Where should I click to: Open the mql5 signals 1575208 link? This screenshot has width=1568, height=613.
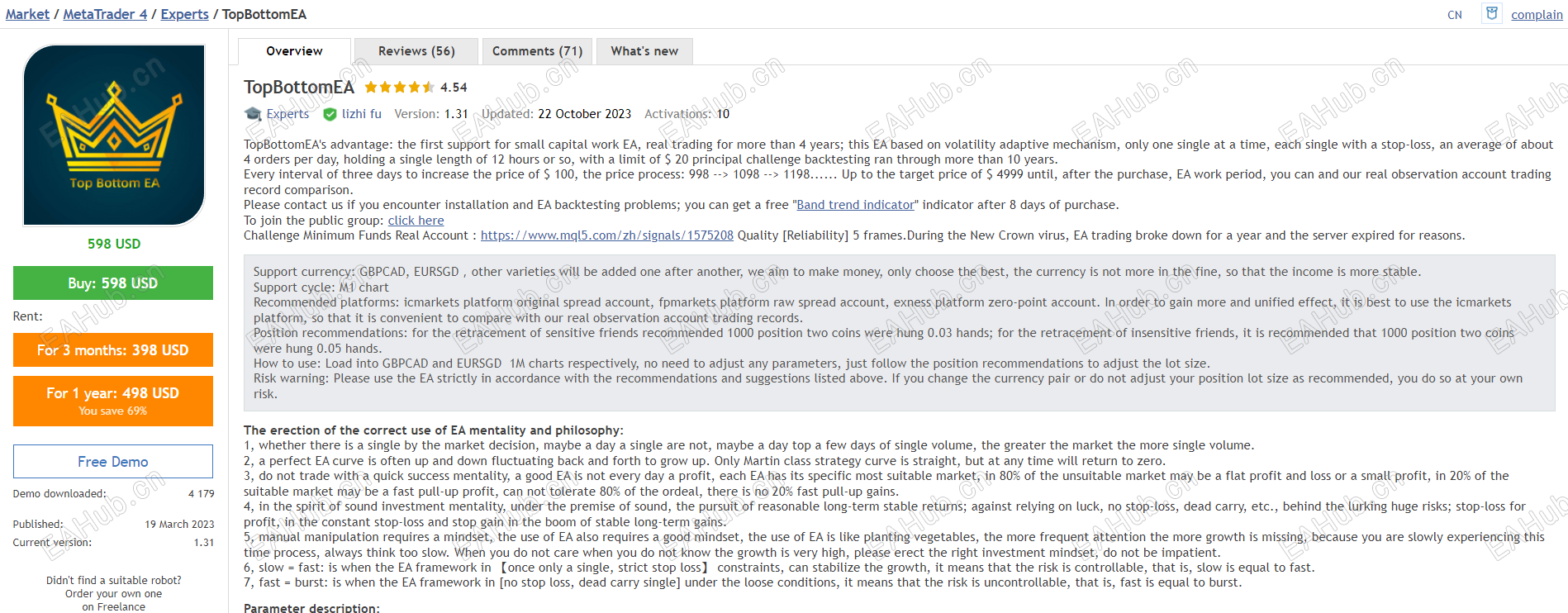click(607, 235)
